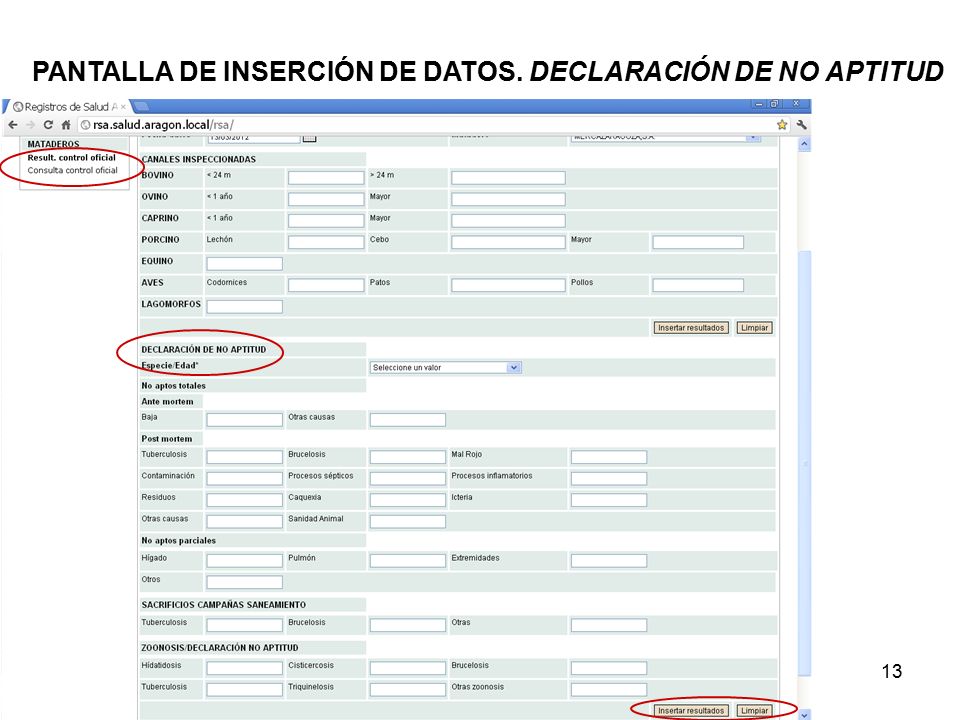Focus the Procesos sépticos field
960x720 pixels.
[408, 478]
